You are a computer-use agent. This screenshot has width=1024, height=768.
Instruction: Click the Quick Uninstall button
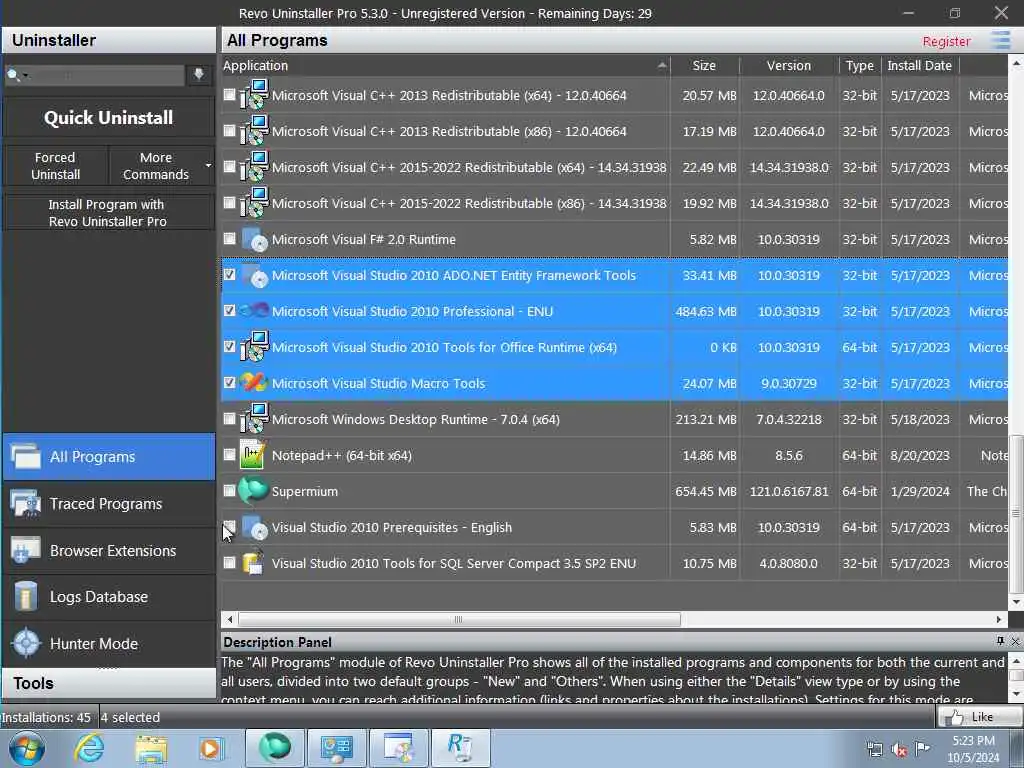[x=109, y=118]
